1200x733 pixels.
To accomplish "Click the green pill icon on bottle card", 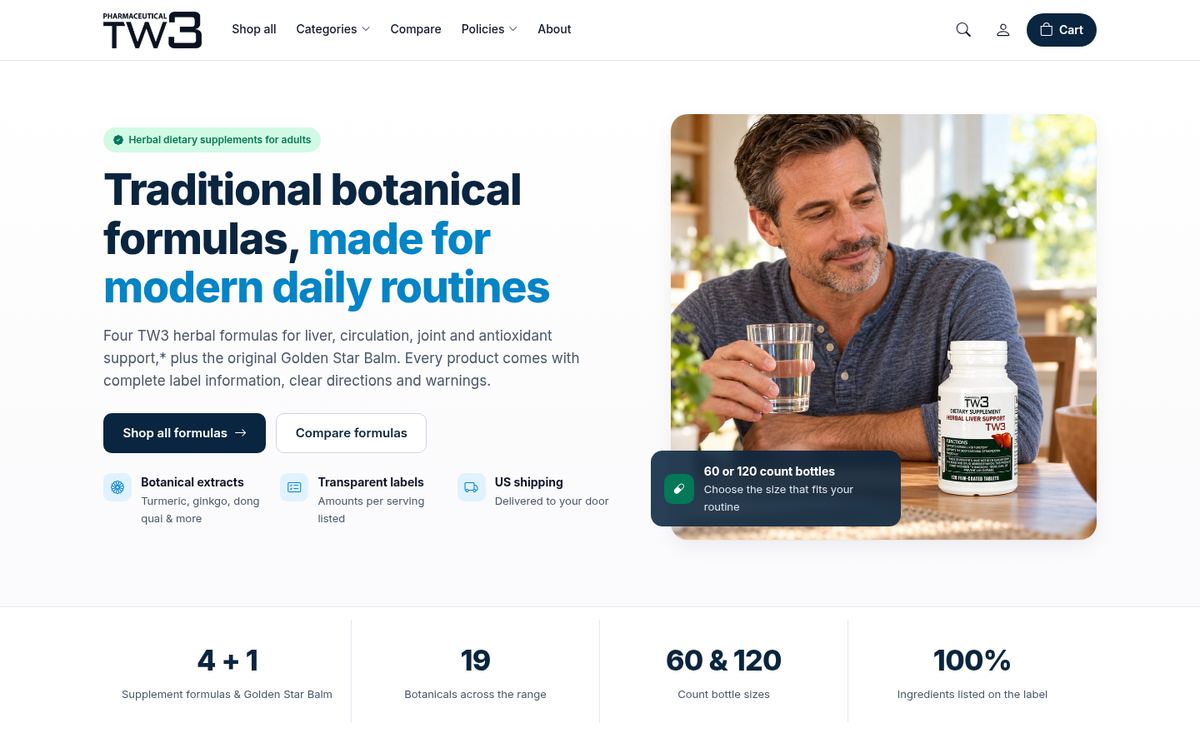I will [x=678, y=489].
